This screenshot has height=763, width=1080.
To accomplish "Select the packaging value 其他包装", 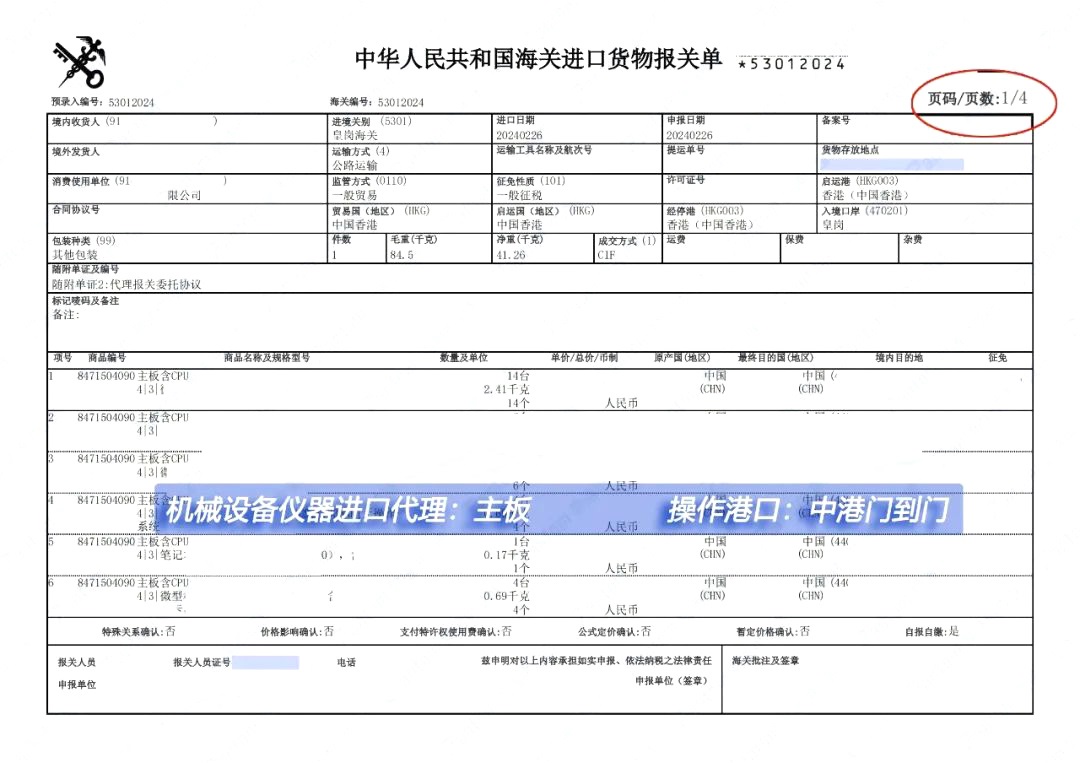I will click(x=75, y=255).
